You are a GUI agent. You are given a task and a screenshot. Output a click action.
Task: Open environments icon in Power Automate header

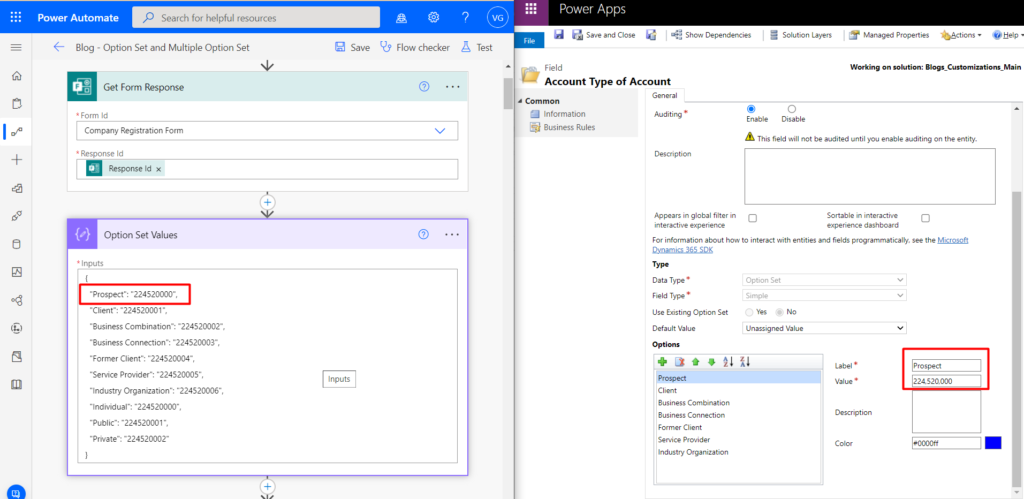coord(402,18)
